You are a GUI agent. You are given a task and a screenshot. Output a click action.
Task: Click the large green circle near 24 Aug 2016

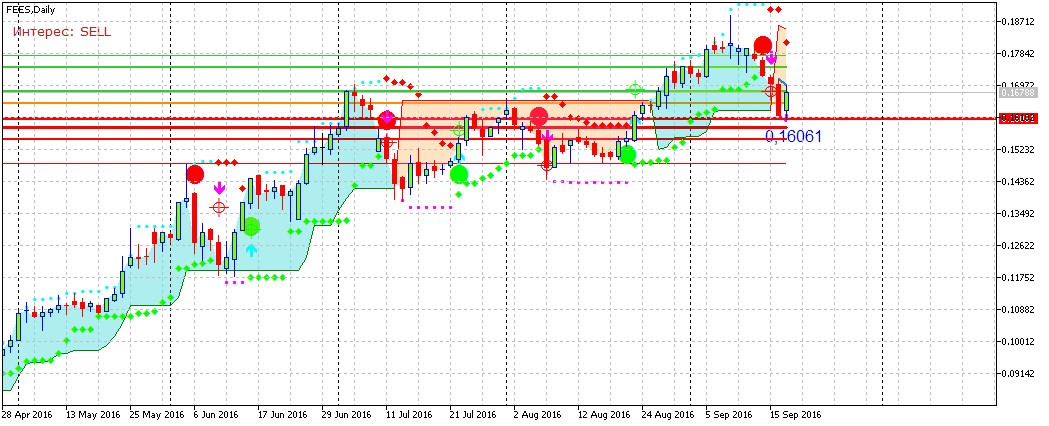coord(627,154)
